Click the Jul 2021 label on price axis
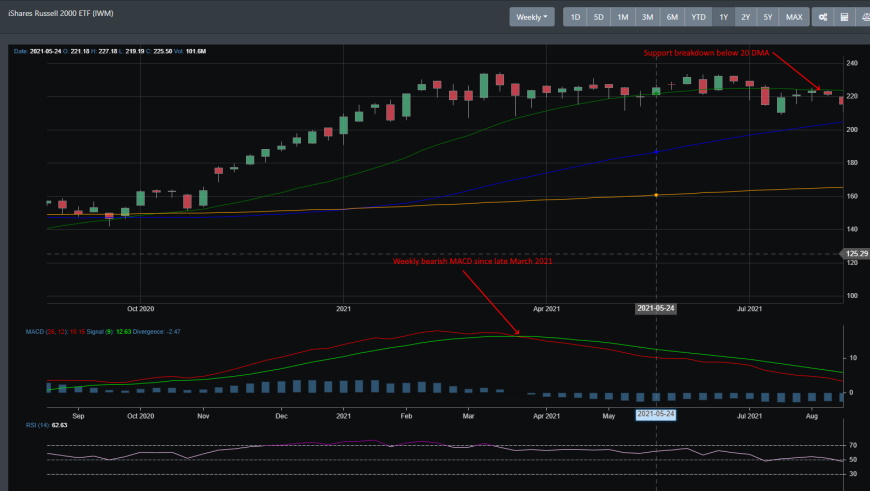The image size is (870, 491). point(749,308)
